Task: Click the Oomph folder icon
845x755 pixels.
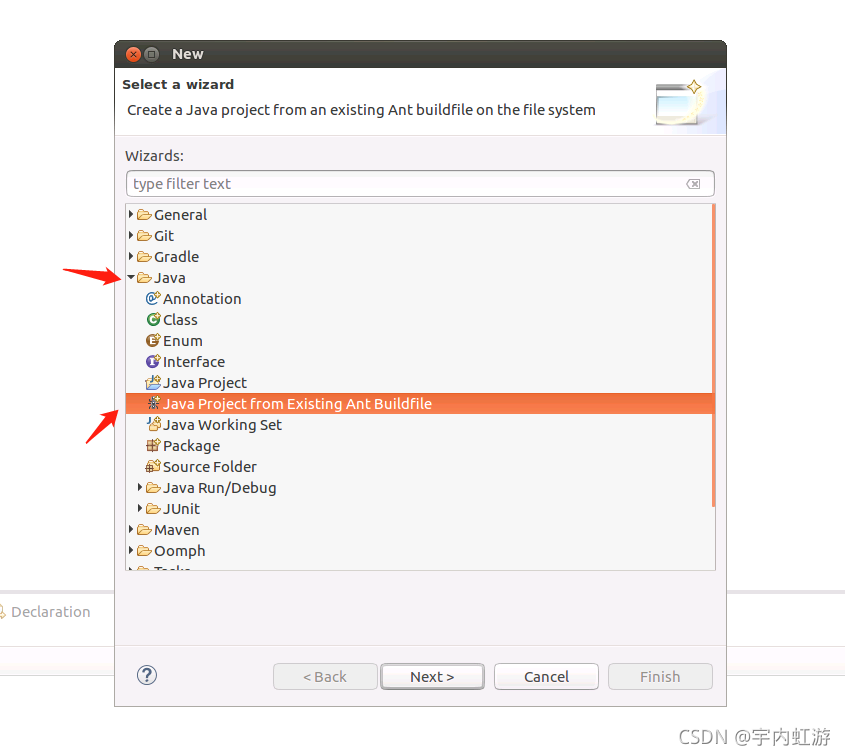Action: point(144,551)
